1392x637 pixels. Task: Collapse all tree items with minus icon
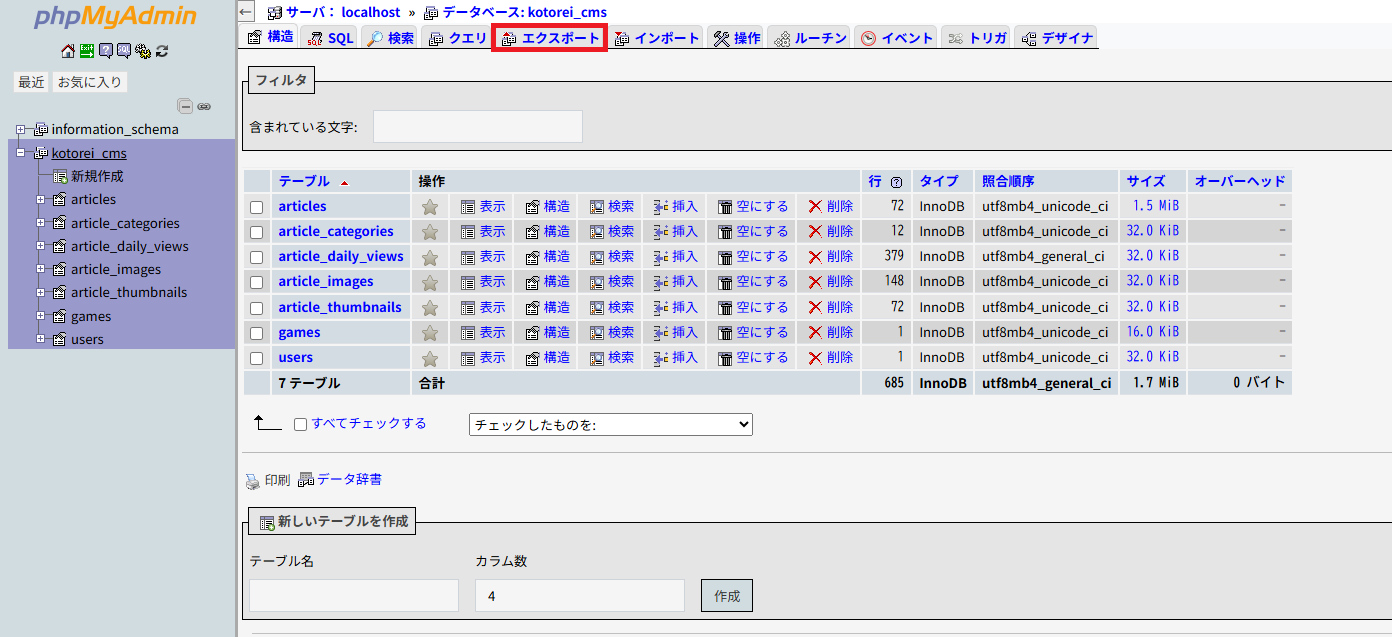(185, 106)
